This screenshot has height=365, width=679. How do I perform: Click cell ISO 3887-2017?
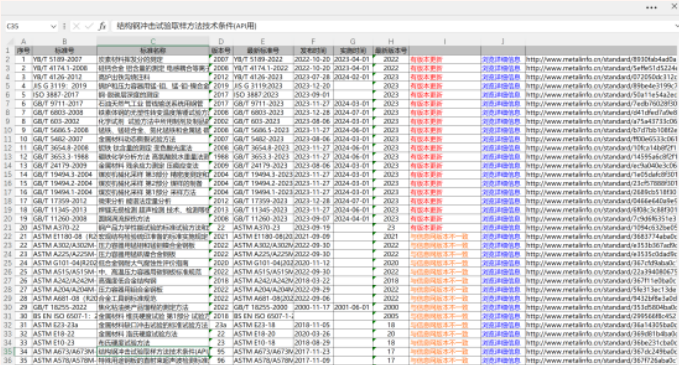click(x=65, y=95)
